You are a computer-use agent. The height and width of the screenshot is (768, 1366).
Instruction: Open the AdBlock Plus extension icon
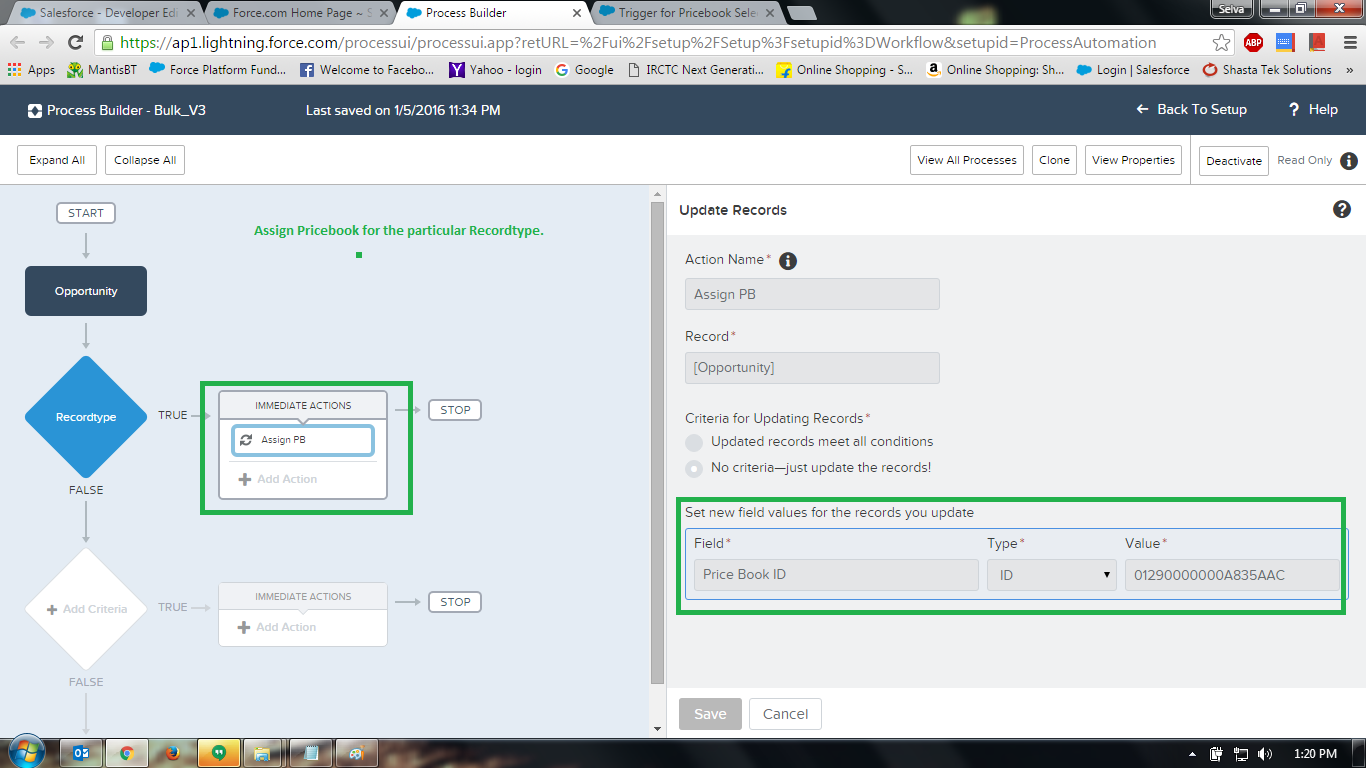click(x=1253, y=43)
